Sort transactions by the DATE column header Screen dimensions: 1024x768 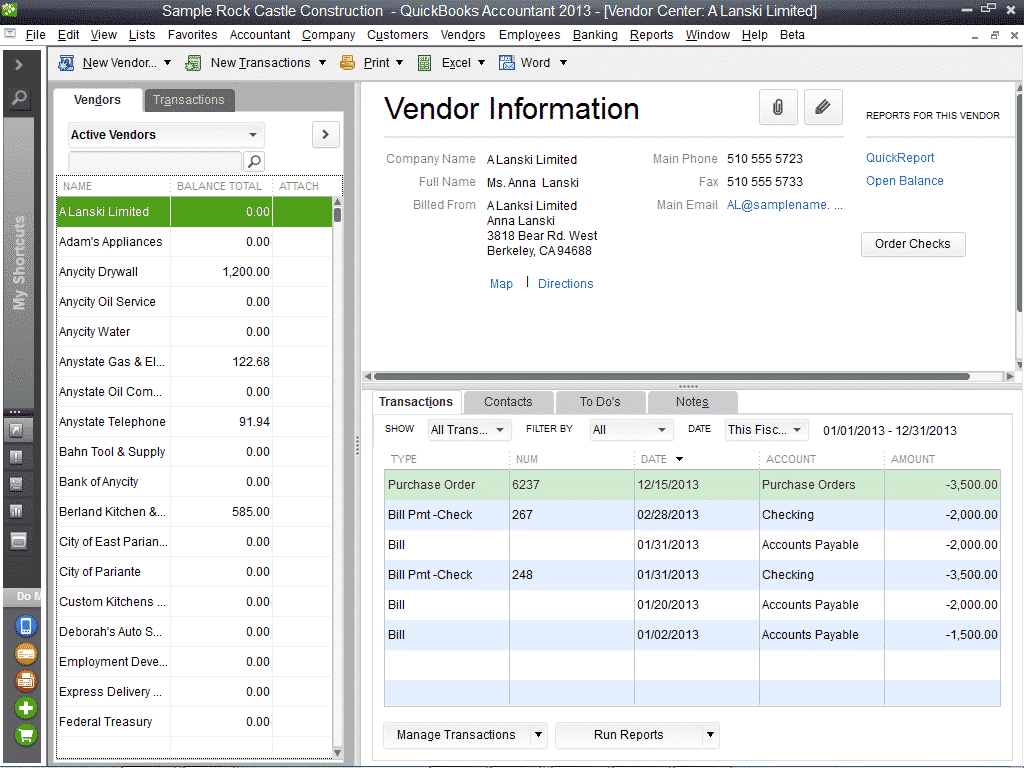pyautogui.click(x=696, y=459)
